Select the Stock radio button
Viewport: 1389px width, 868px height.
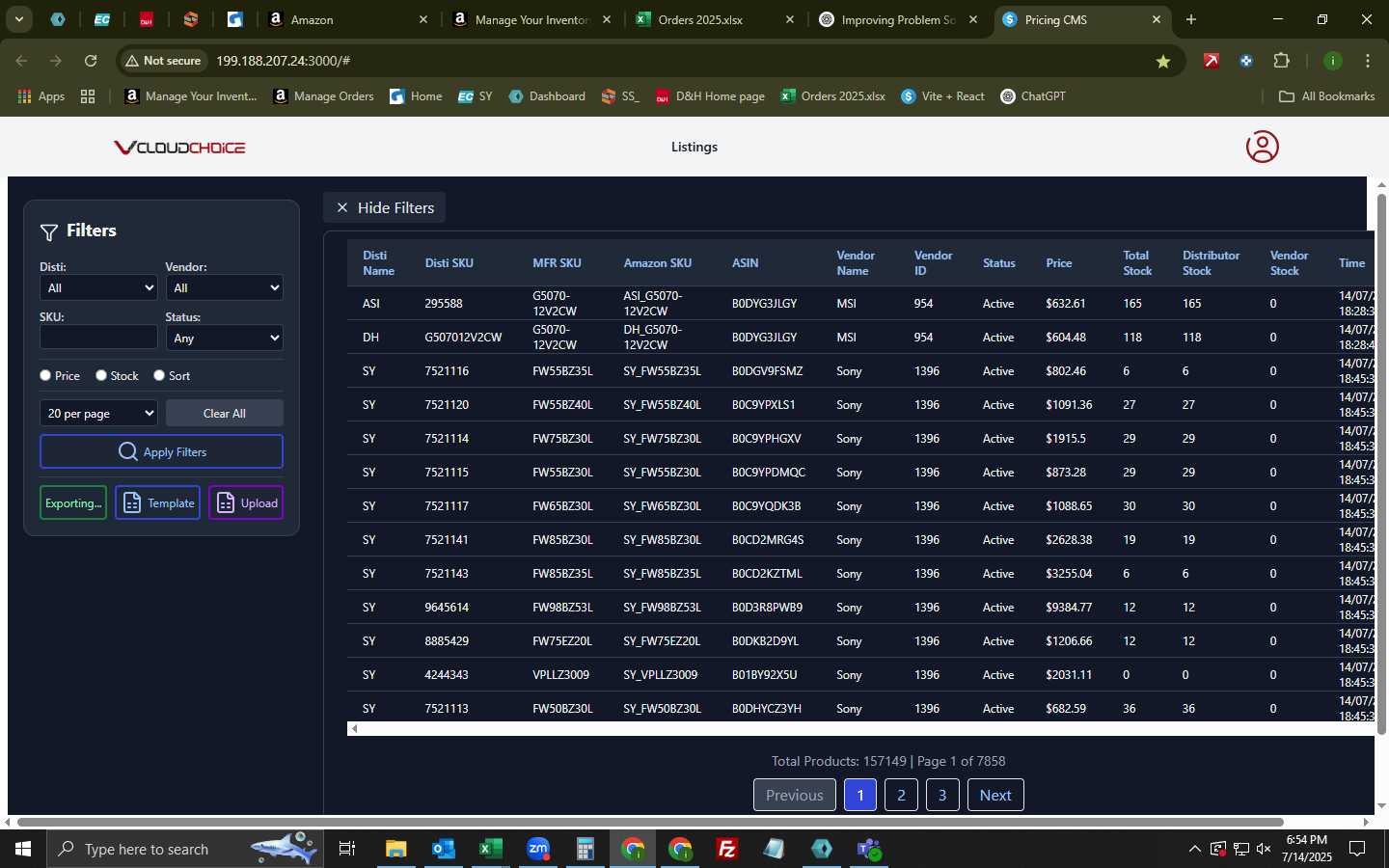tap(101, 375)
